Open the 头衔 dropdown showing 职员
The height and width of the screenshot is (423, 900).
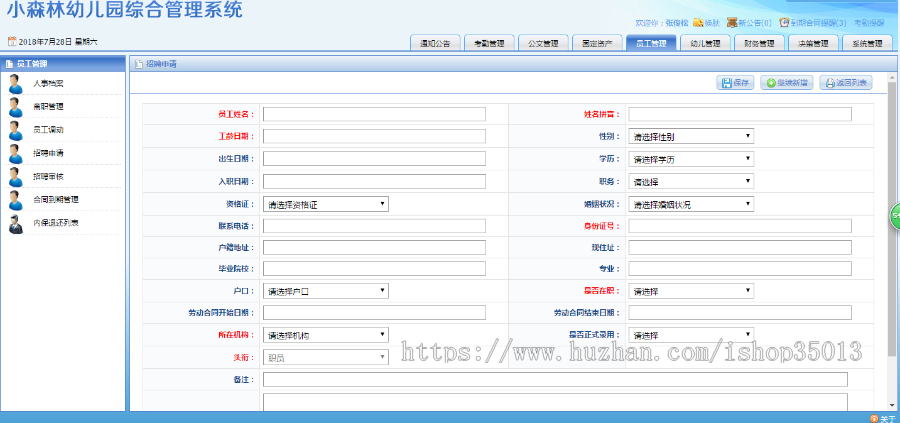click(x=325, y=358)
